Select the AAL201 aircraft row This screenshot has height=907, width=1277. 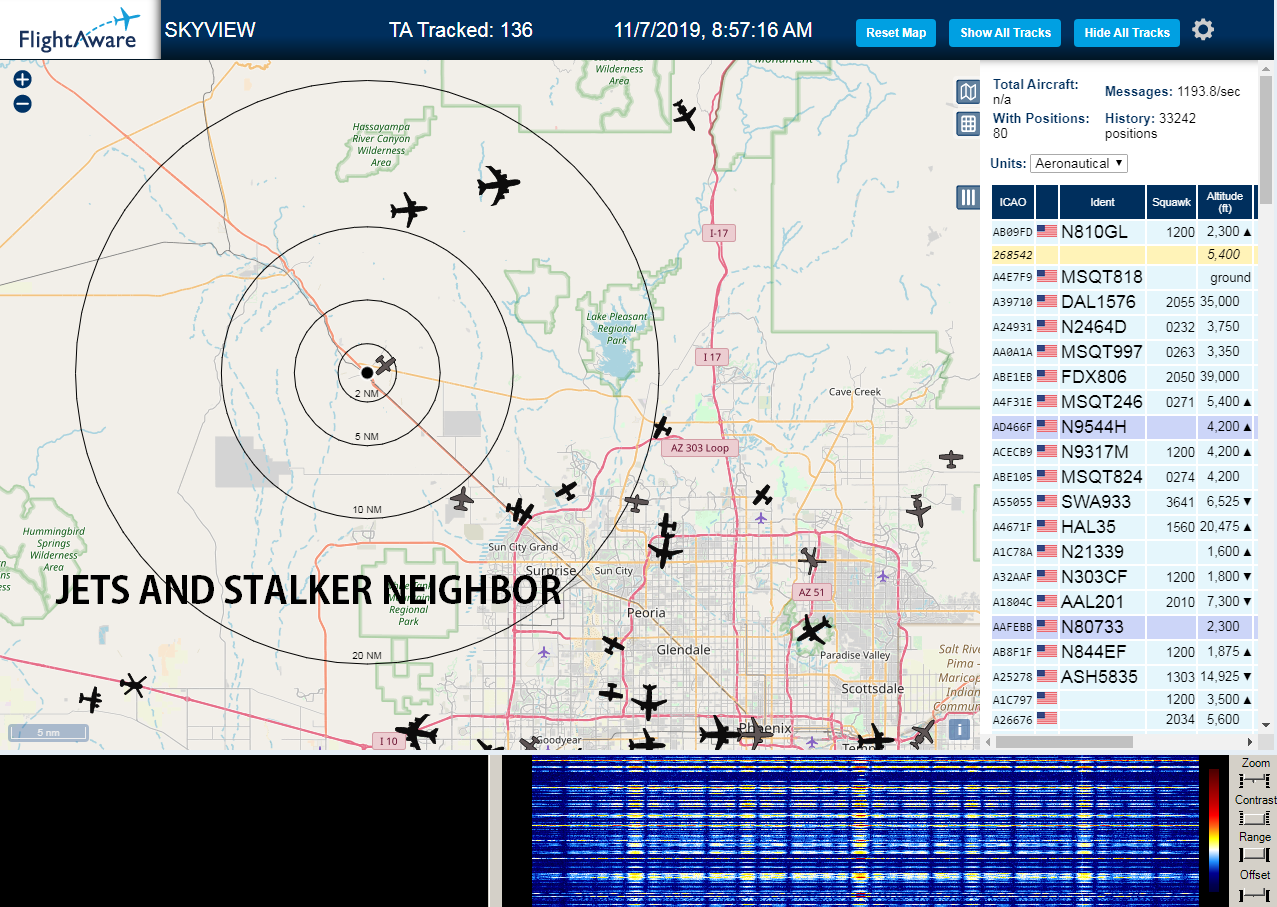pyautogui.click(x=1123, y=601)
